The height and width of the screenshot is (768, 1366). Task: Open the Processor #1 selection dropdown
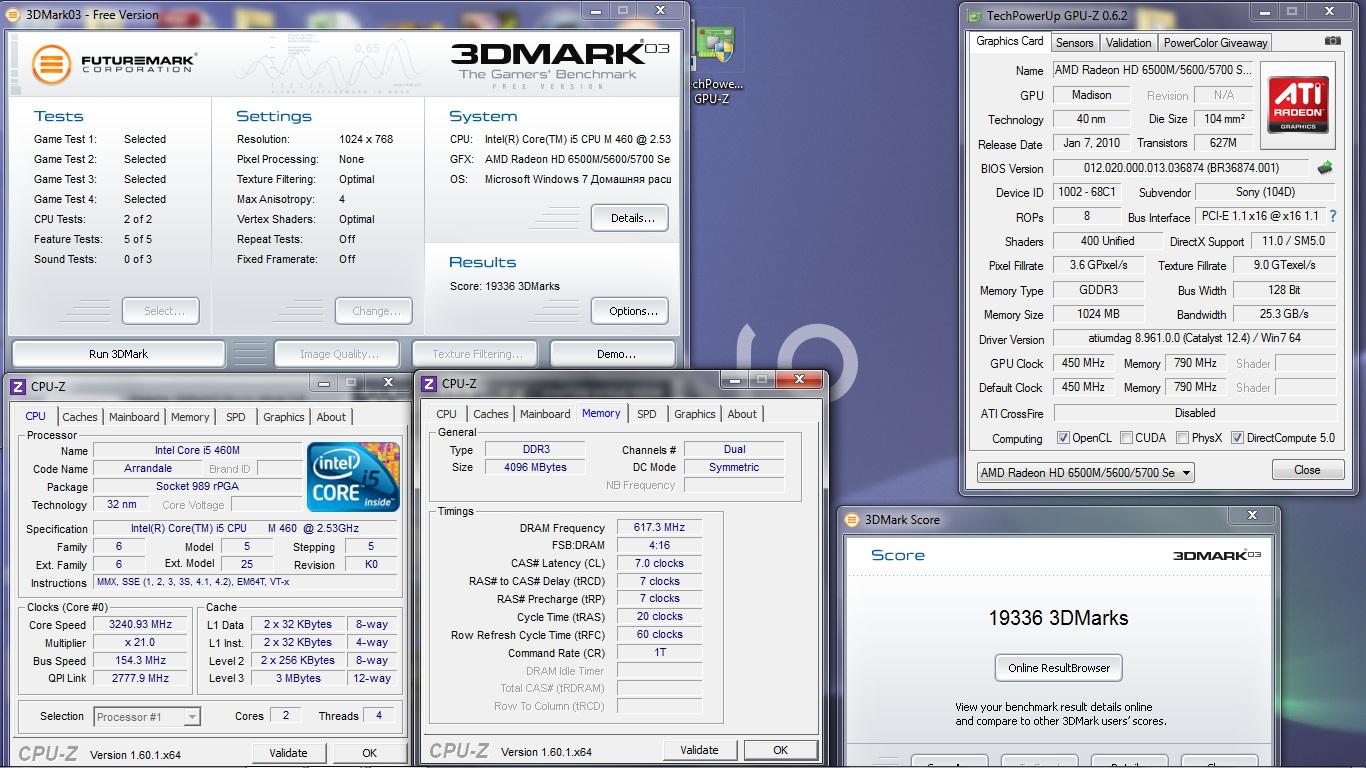(x=147, y=716)
